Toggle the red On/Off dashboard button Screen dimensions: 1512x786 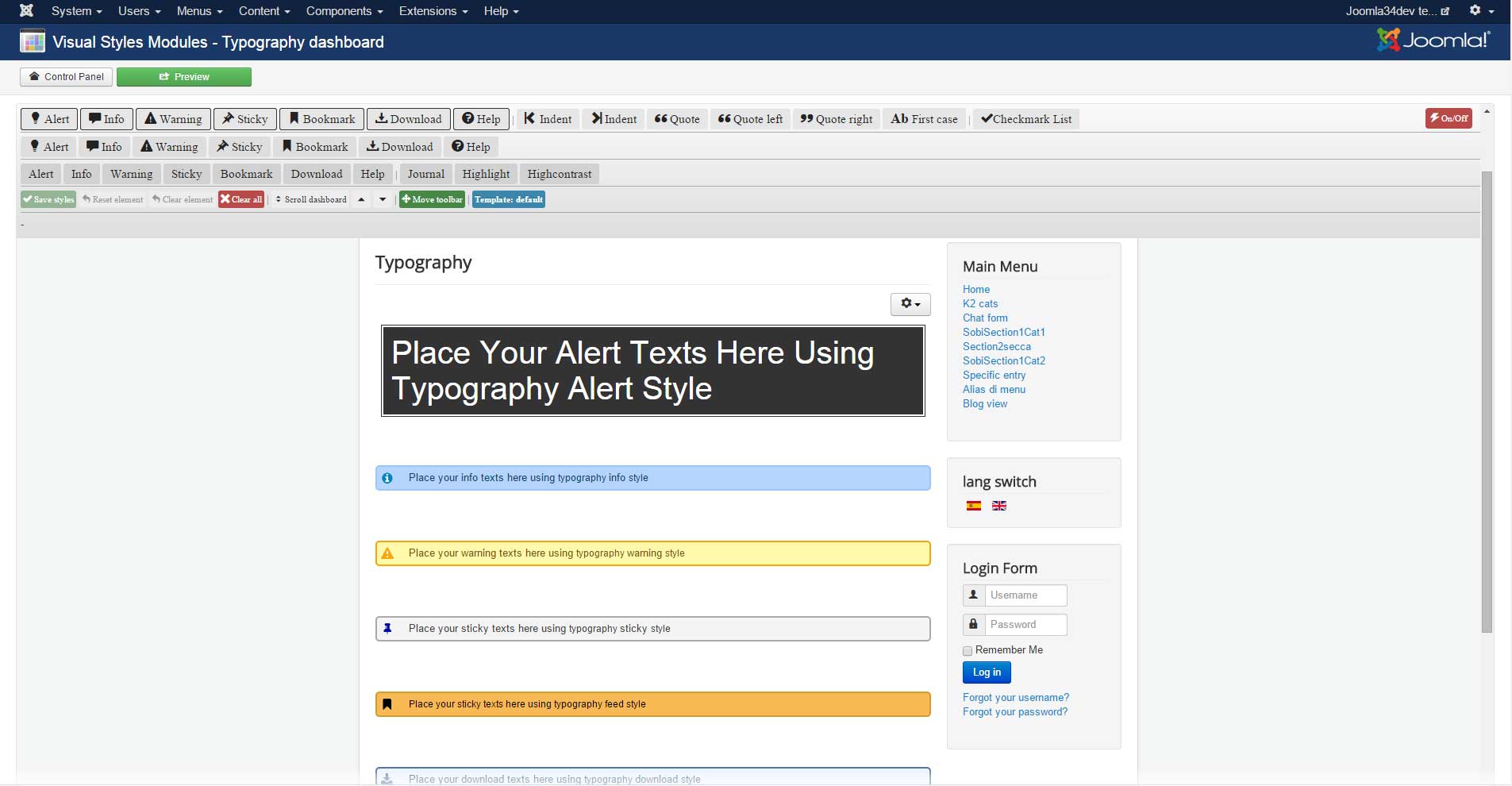(x=1449, y=118)
